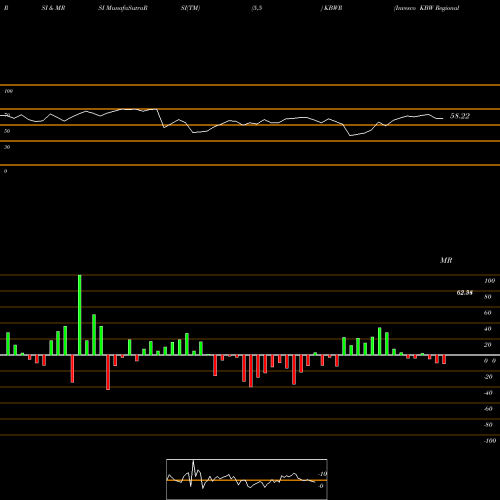Image resolution: width=500 pixels, height=500 pixels.
Task: Click the 'SI MunafaSutraR' header text
Action: click(123, 8)
